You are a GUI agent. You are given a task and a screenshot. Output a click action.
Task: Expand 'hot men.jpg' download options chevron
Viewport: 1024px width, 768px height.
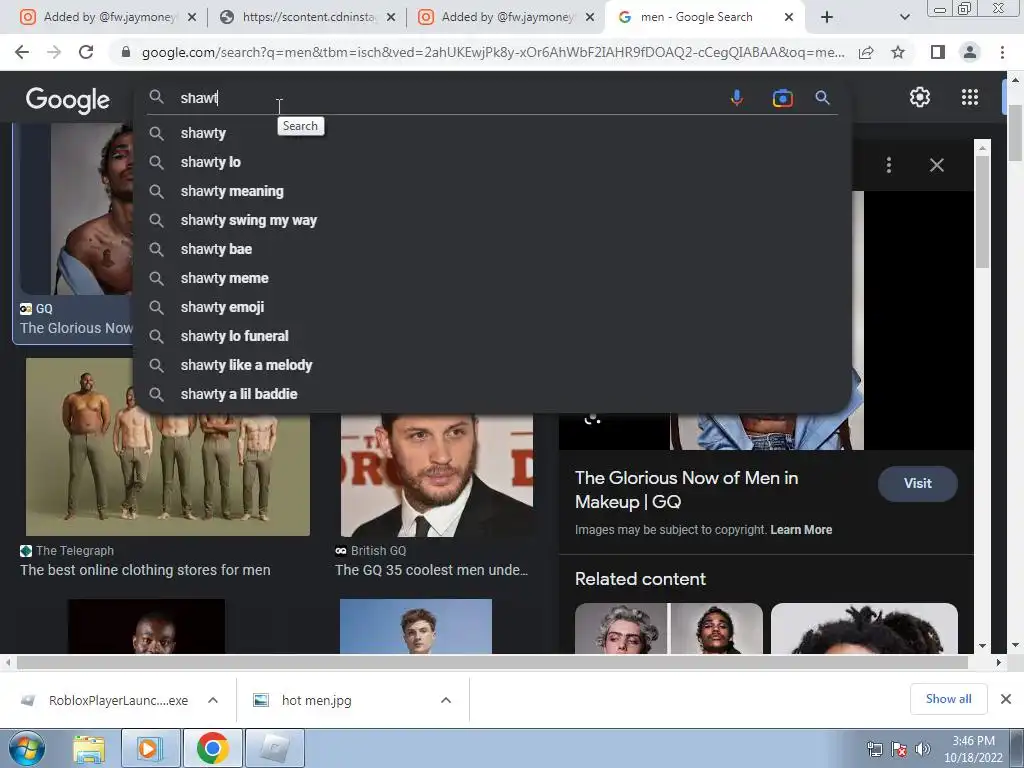(446, 700)
